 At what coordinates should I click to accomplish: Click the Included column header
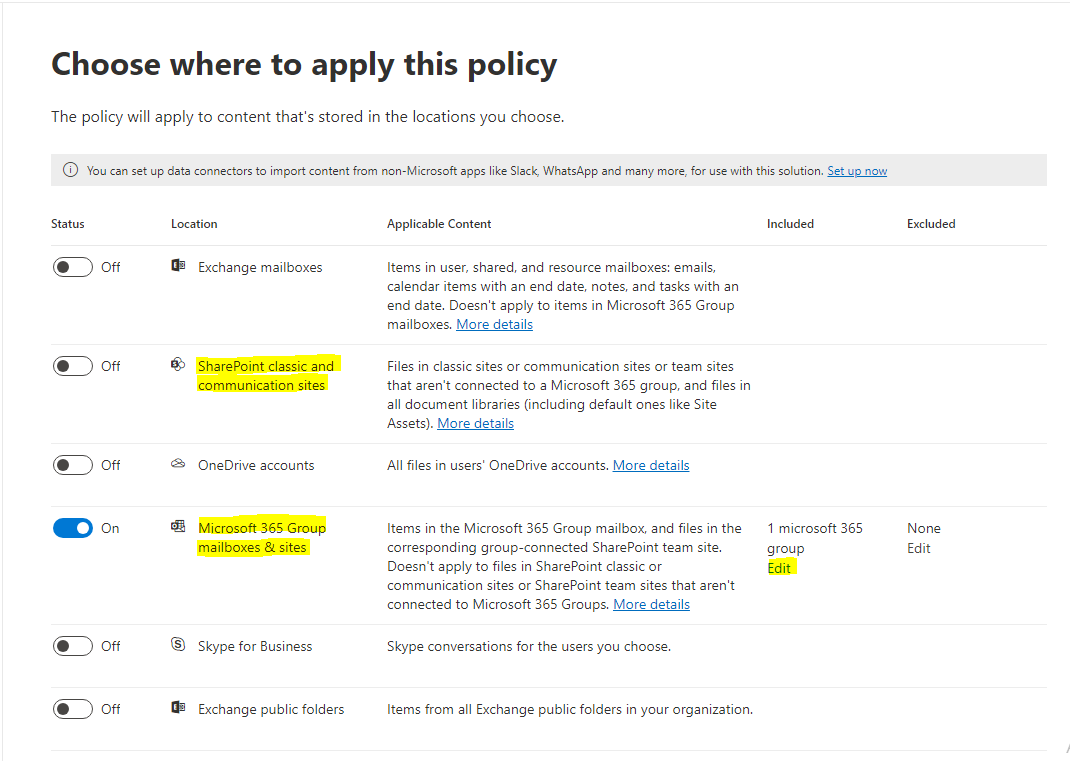[x=790, y=224]
